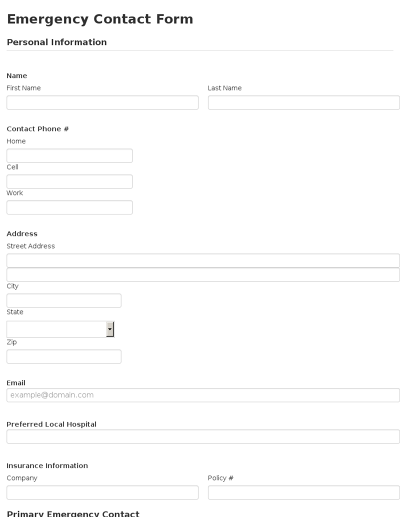Click the second Street Address line
The height and width of the screenshot is (517, 400).
(203, 275)
